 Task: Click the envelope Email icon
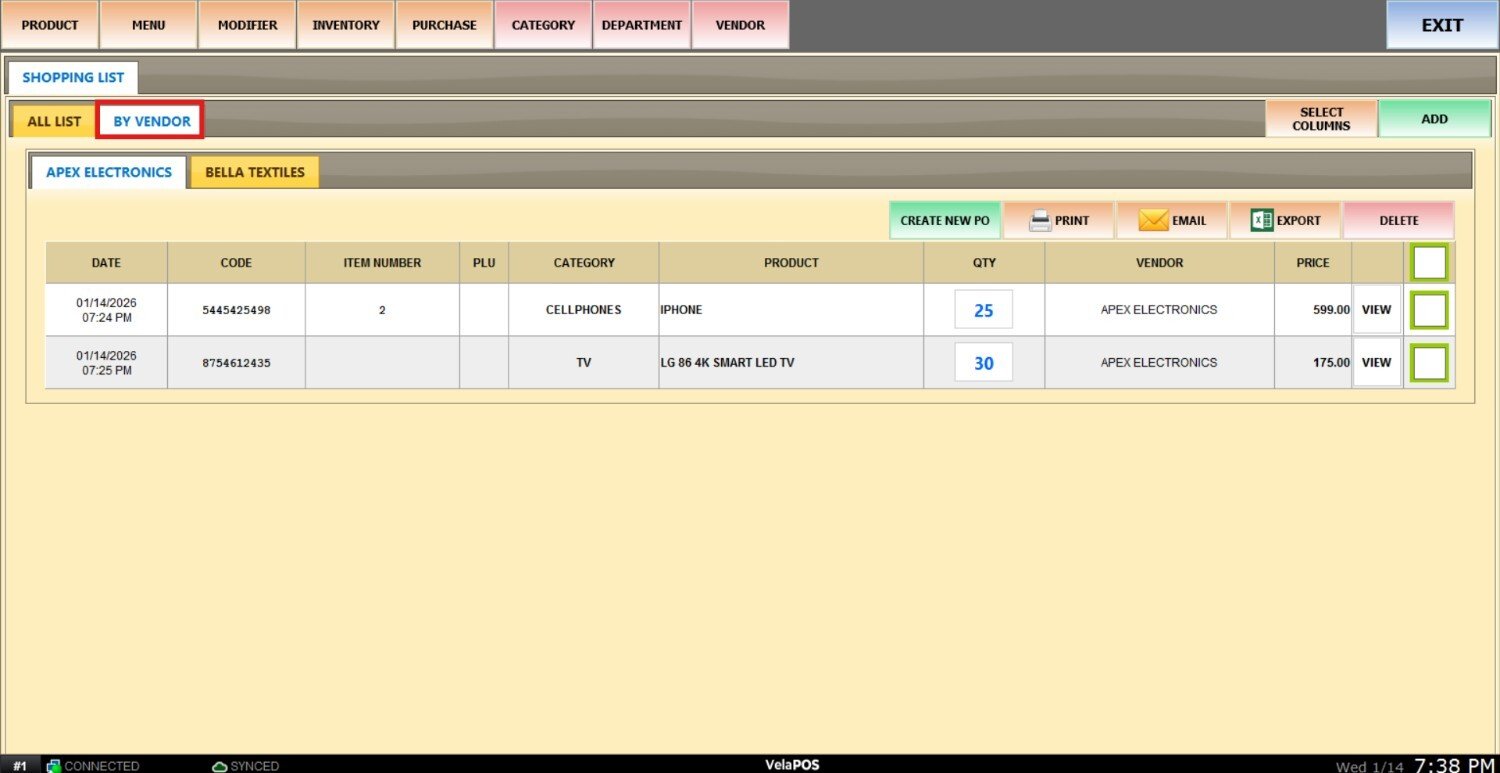[x=1153, y=221]
